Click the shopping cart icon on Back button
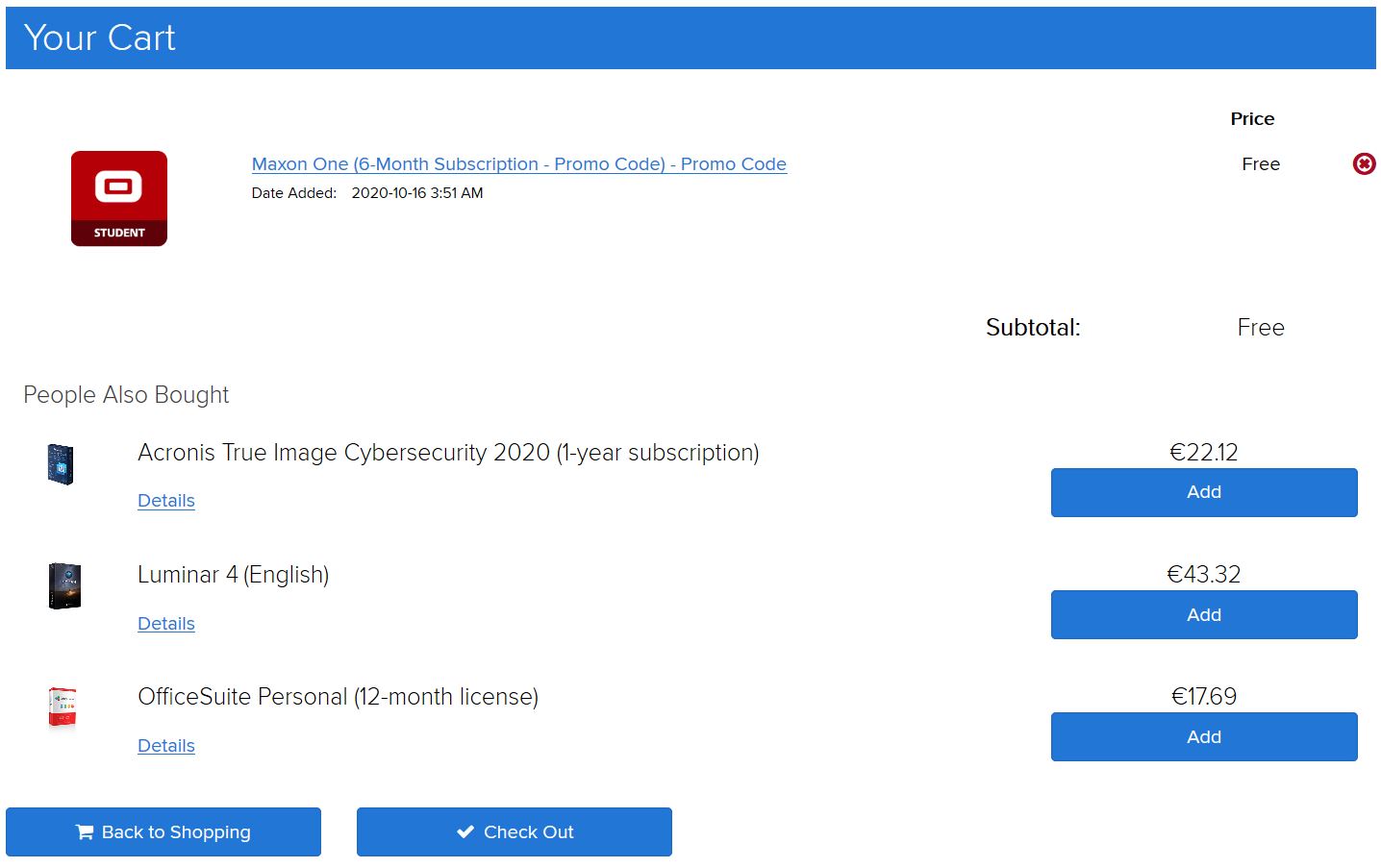 point(85,832)
